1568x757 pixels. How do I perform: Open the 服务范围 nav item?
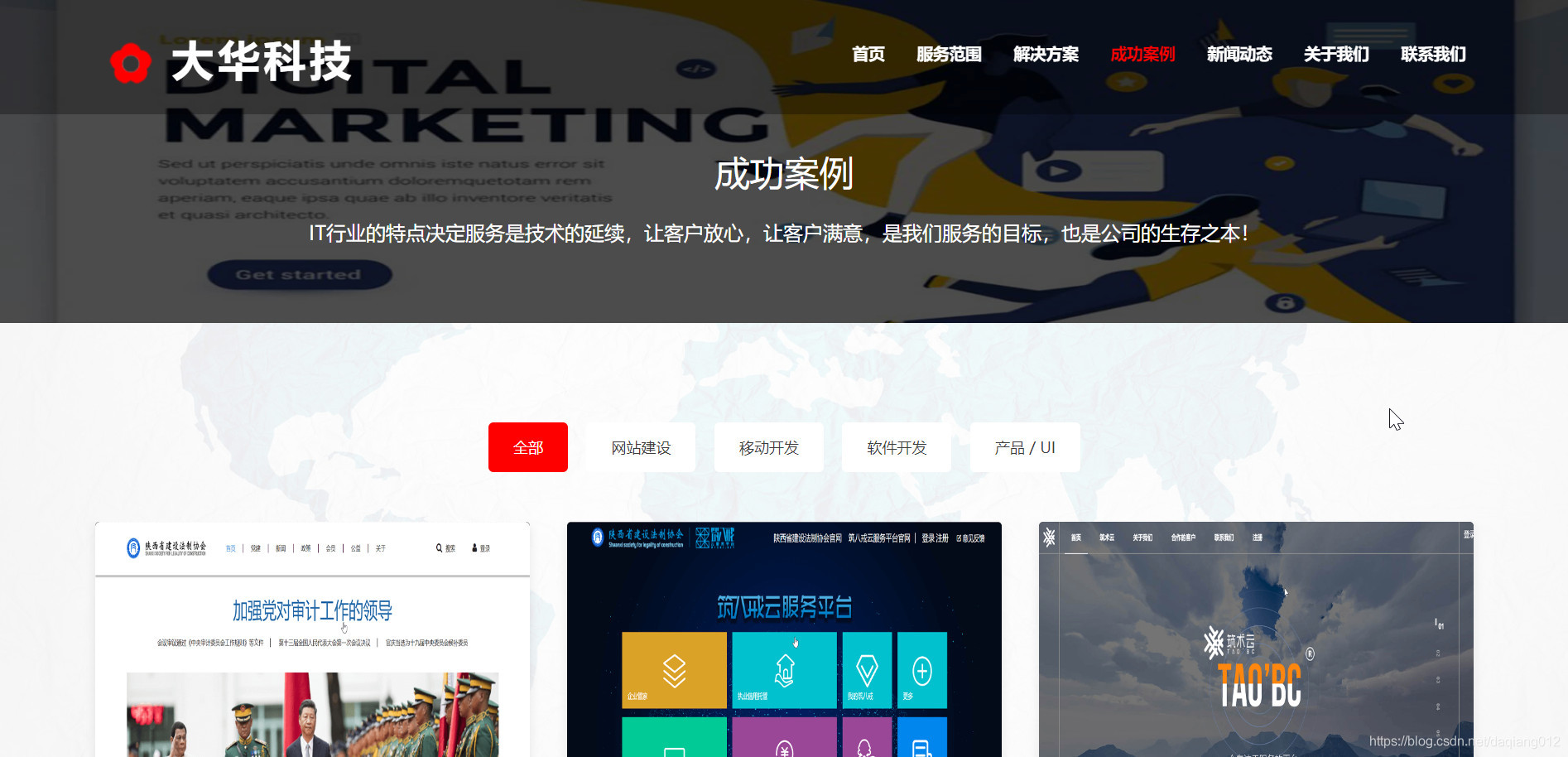(949, 55)
